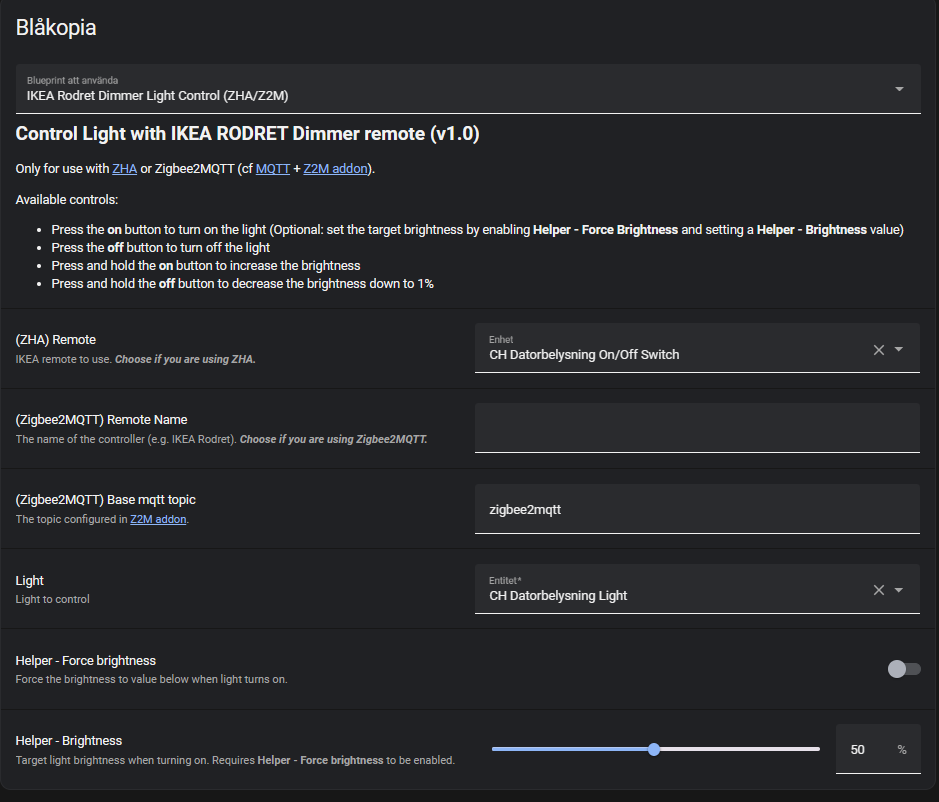This screenshot has height=802, width=939.
Task: Clear the CH Datorbelysning Light entity
Action: [x=879, y=590]
